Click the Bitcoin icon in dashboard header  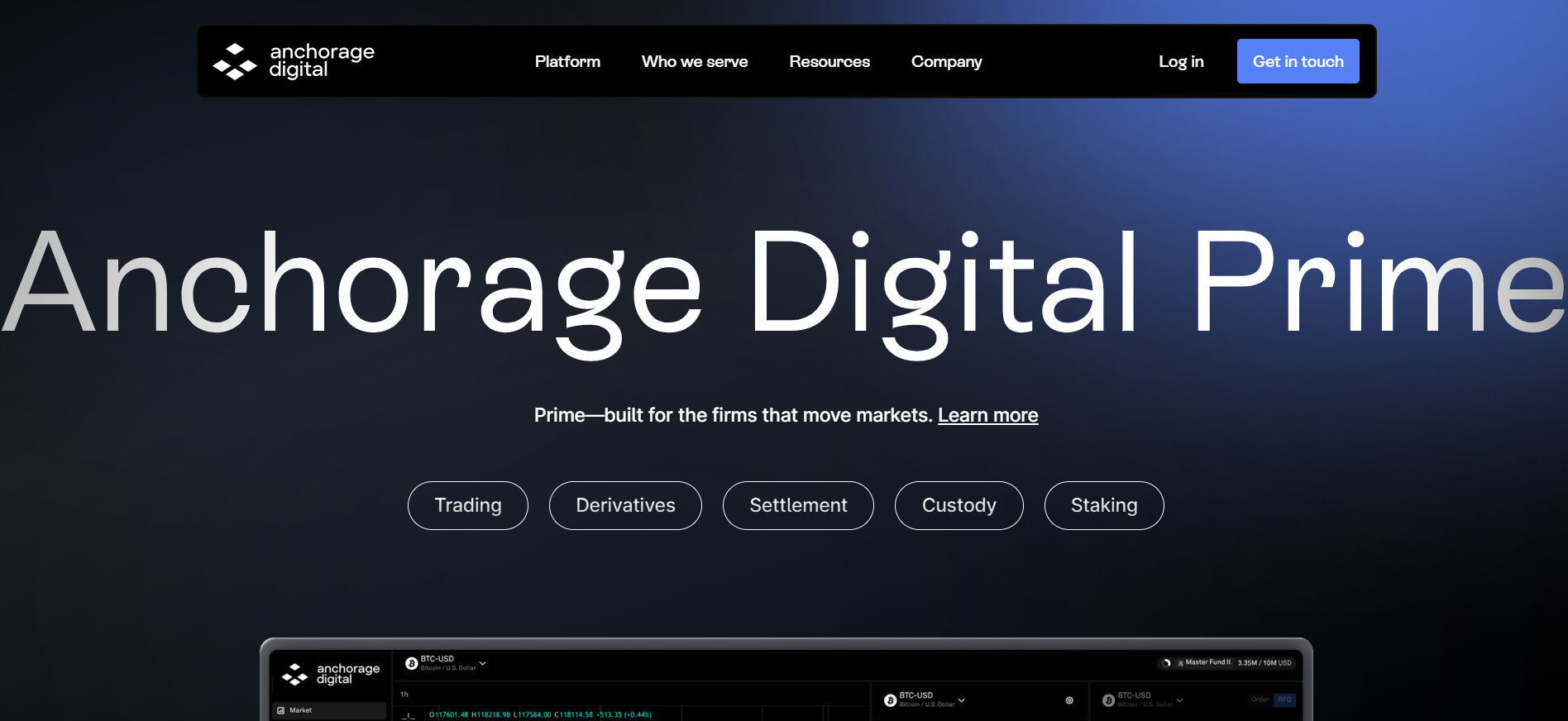coord(411,663)
